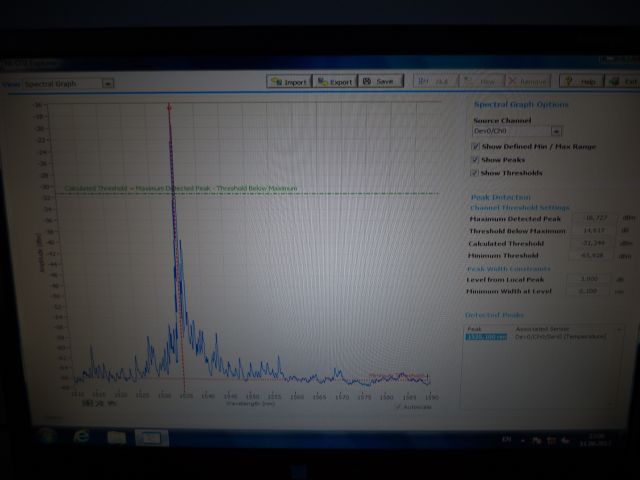Click the Calculated Threshold value field

coord(592,243)
